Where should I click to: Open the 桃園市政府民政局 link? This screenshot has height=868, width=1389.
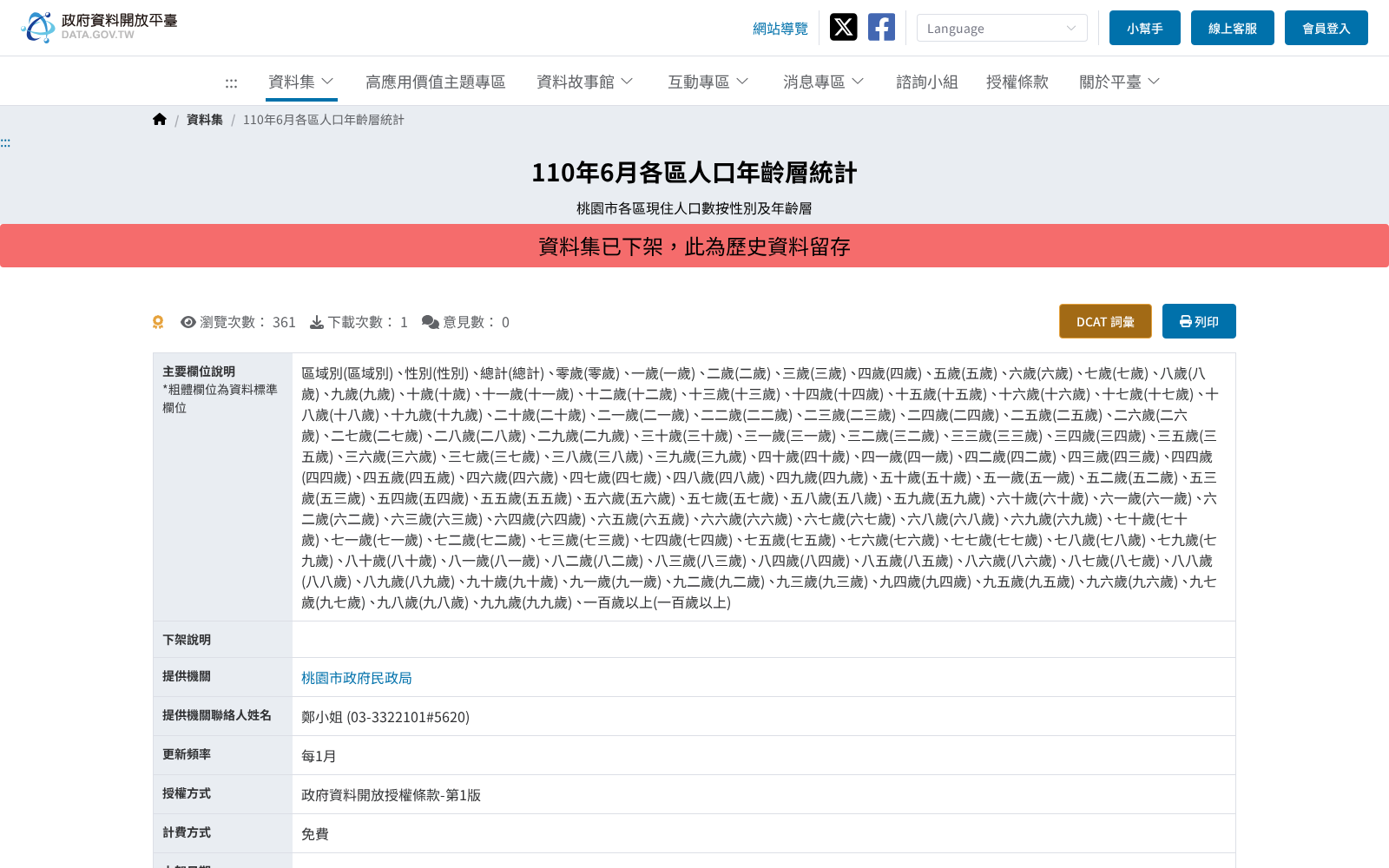point(357,678)
